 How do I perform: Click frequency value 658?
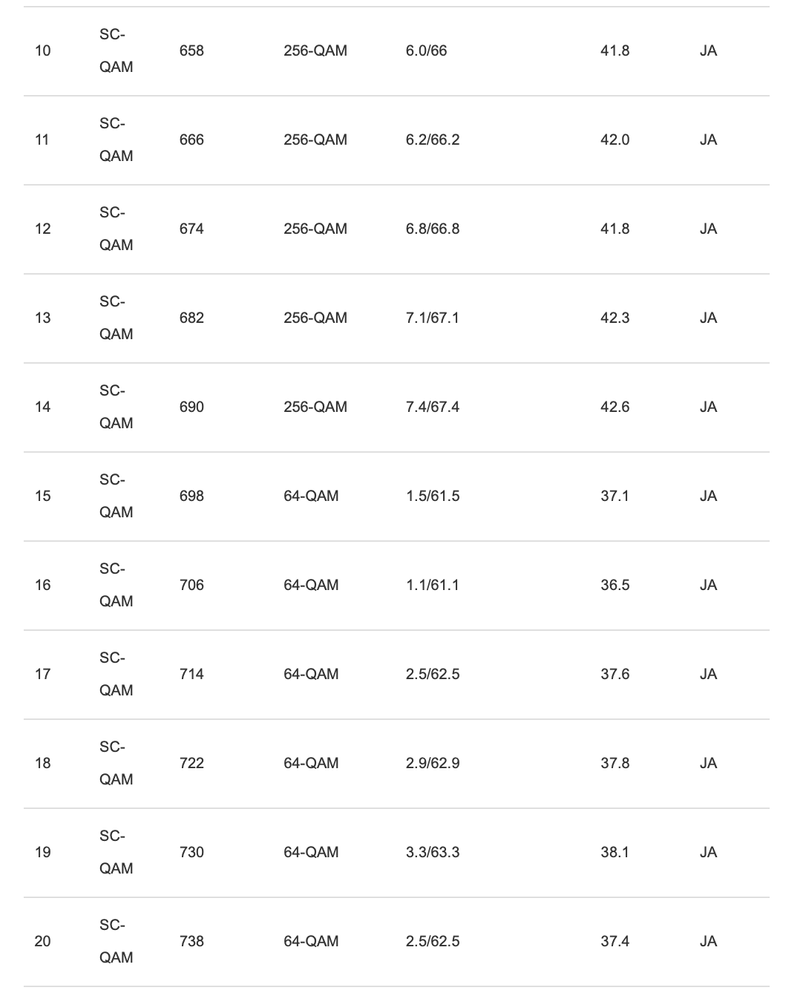pyautogui.click(x=191, y=51)
